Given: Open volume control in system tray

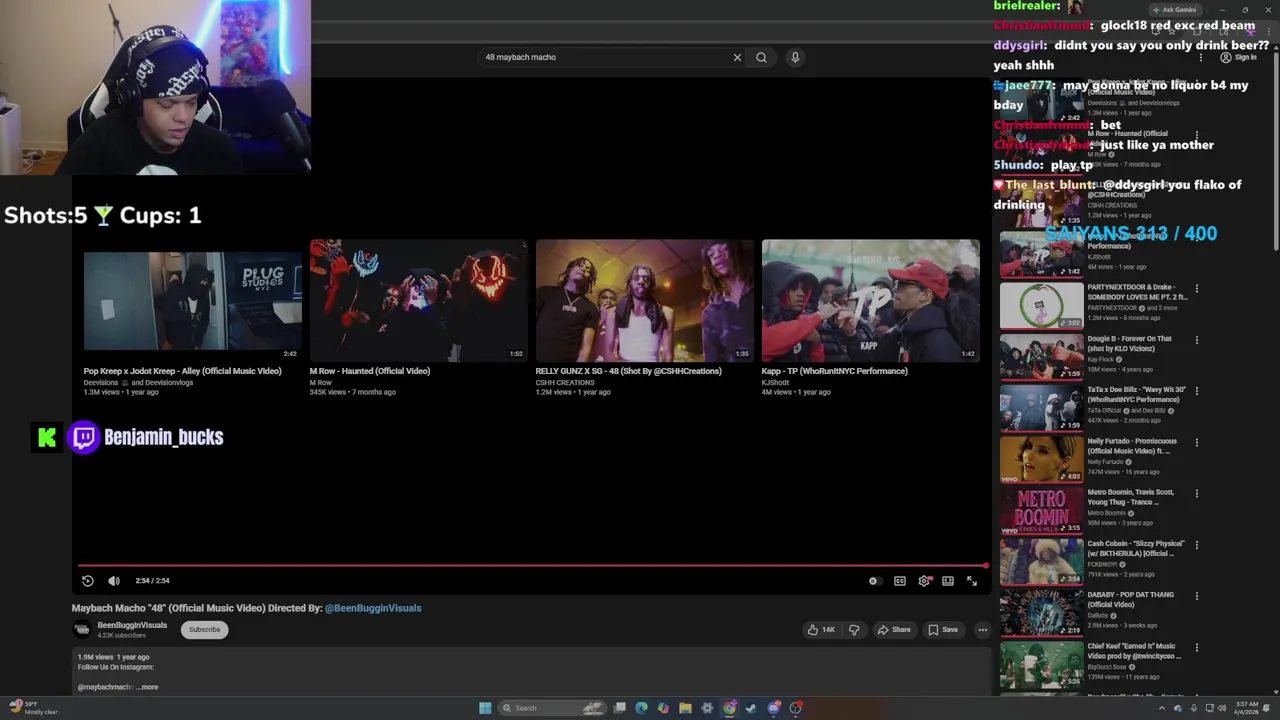Looking at the screenshot, I should (1222, 708).
